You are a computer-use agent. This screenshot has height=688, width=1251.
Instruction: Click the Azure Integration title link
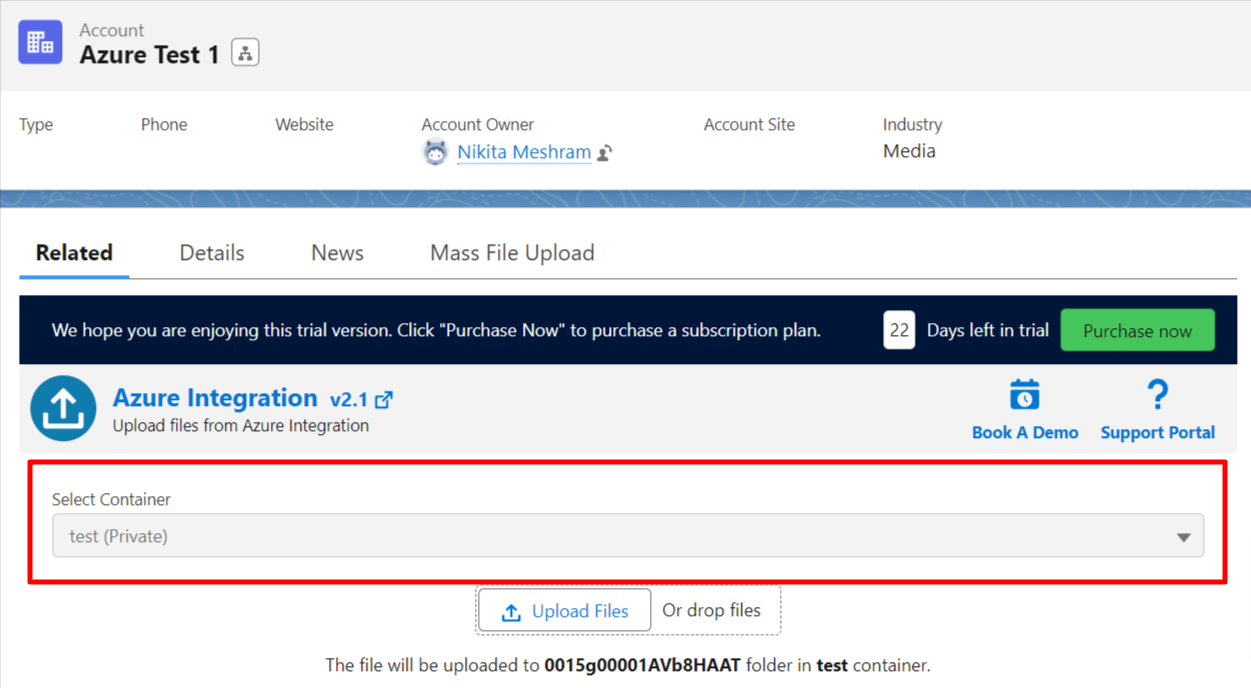point(215,398)
